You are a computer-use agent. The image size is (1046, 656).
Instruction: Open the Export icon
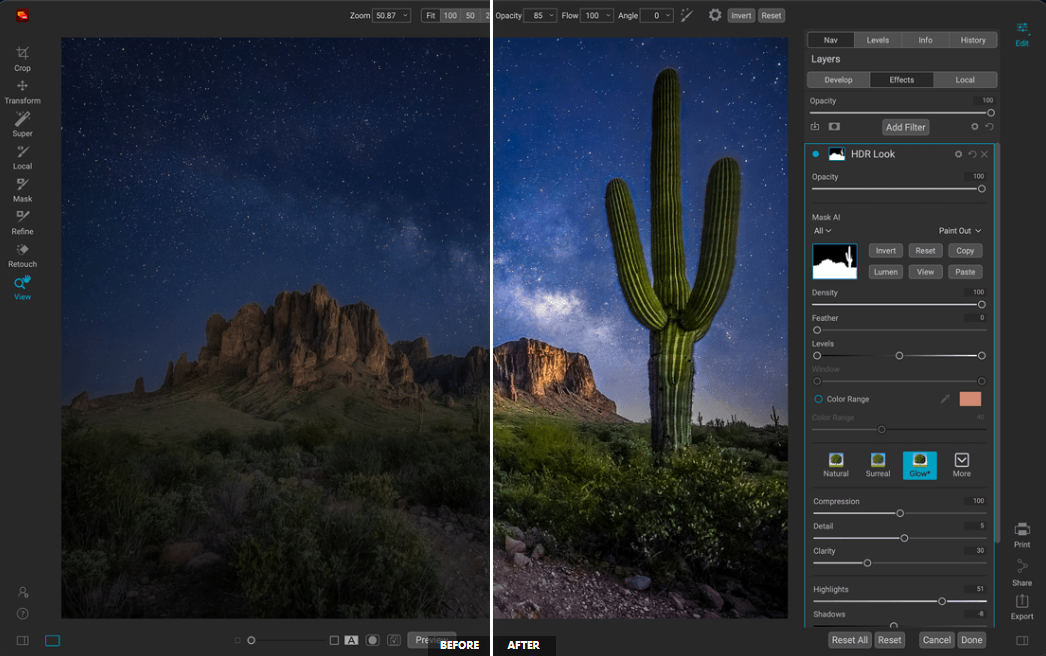(x=1022, y=606)
